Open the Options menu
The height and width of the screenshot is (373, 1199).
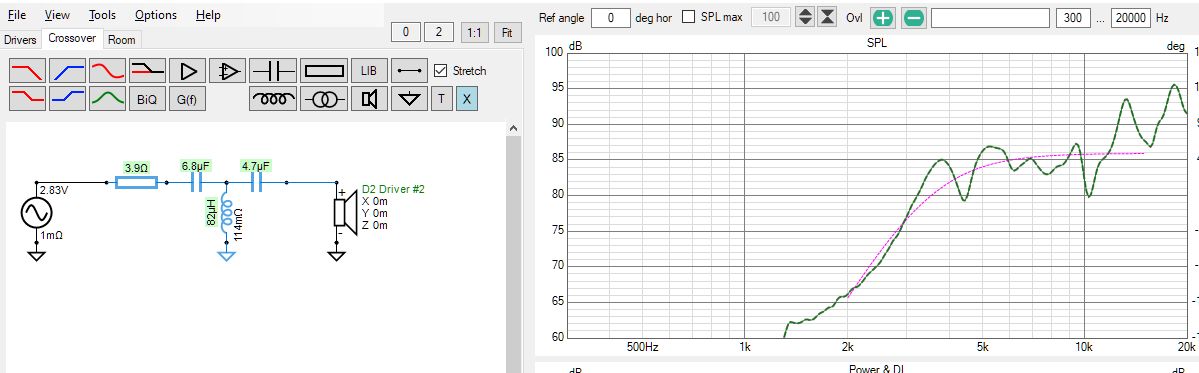155,15
